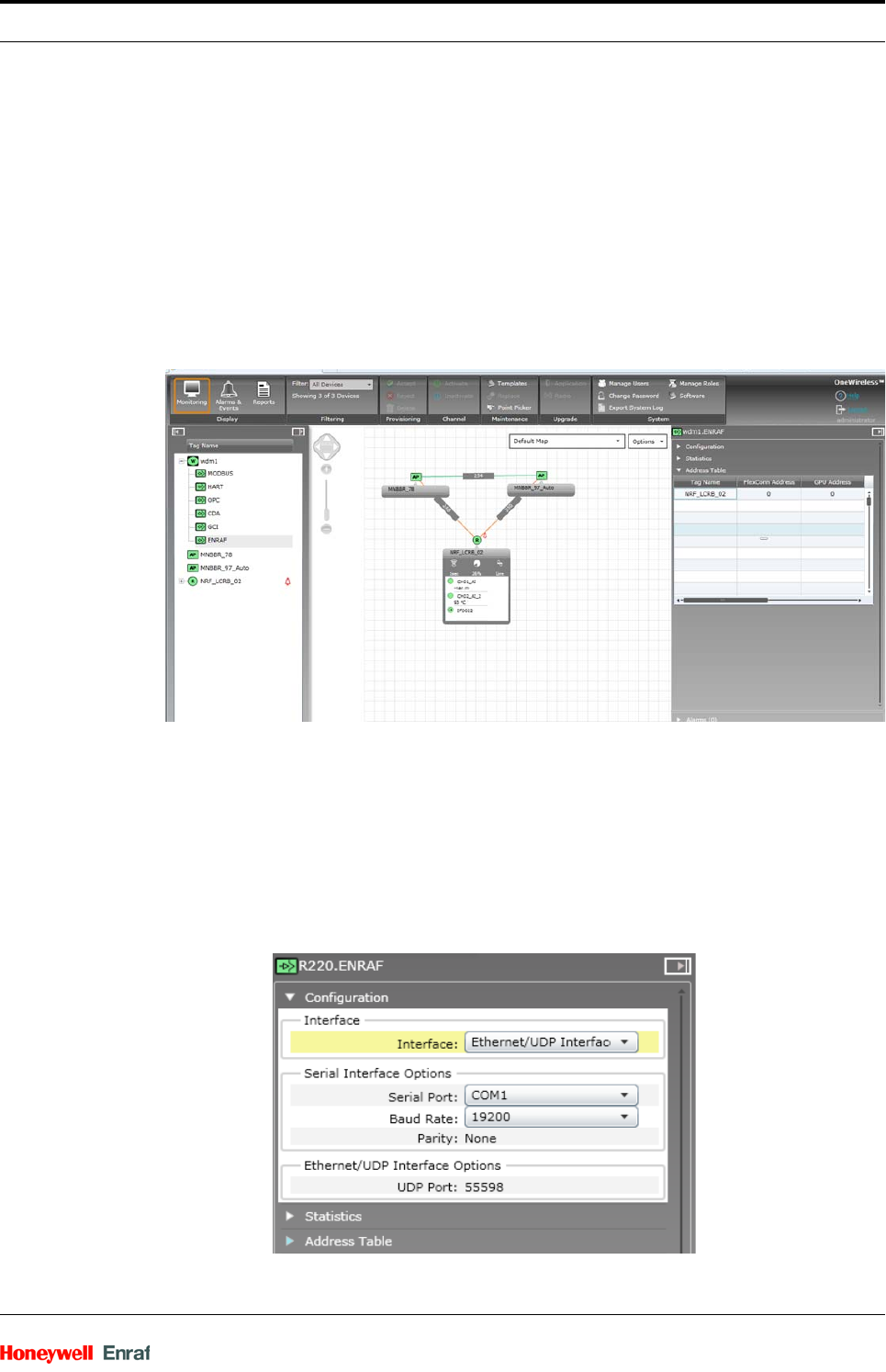Viewport: 886px width, 1372px height.
Task: Click the map zoom-in button
Action: tap(326, 469)
